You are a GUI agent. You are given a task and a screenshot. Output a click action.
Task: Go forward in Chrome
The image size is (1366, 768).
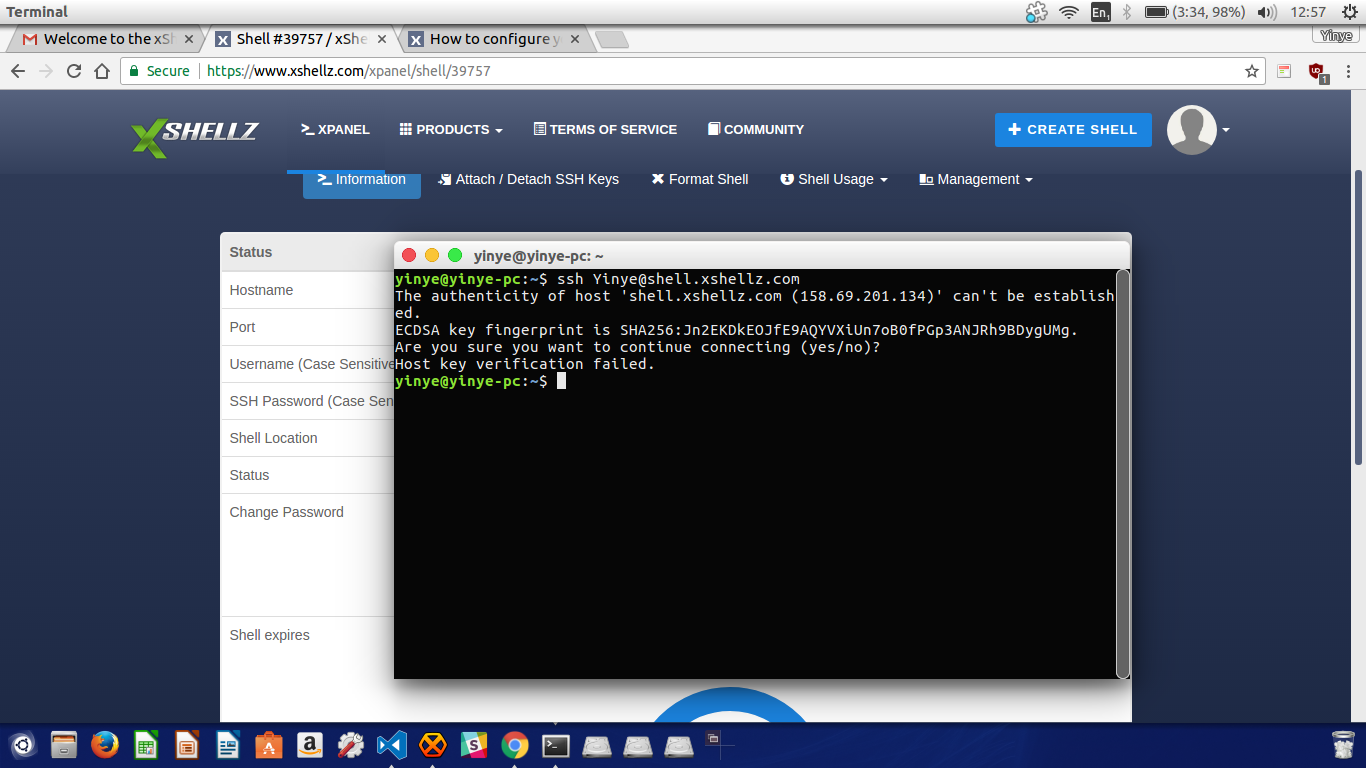46,71
